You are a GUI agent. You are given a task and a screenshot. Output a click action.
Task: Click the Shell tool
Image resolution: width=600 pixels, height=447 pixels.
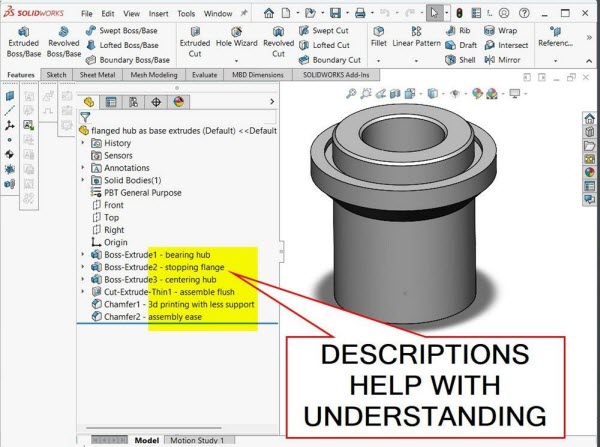click(x=460, y=60)
